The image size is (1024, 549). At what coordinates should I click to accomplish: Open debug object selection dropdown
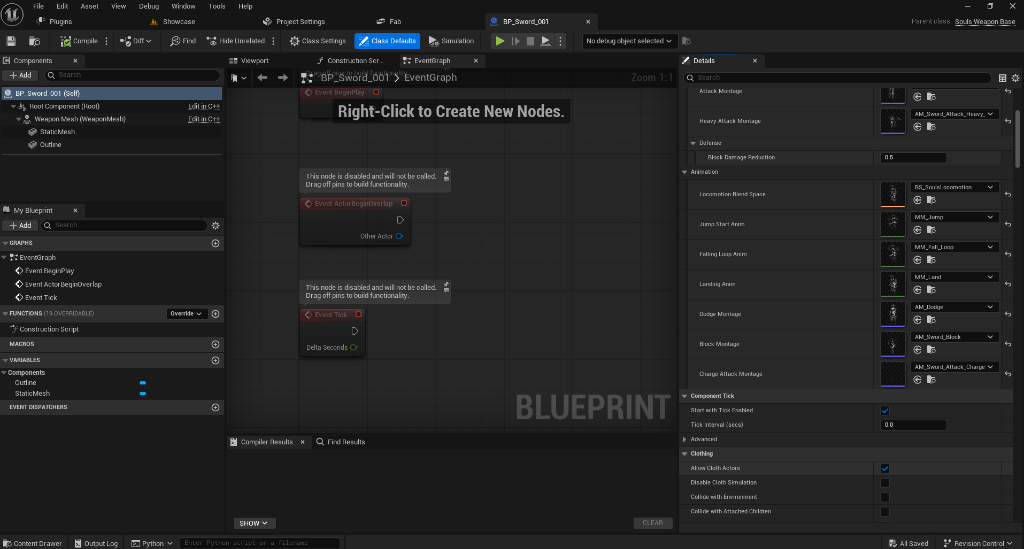click(x=628, y=40)
